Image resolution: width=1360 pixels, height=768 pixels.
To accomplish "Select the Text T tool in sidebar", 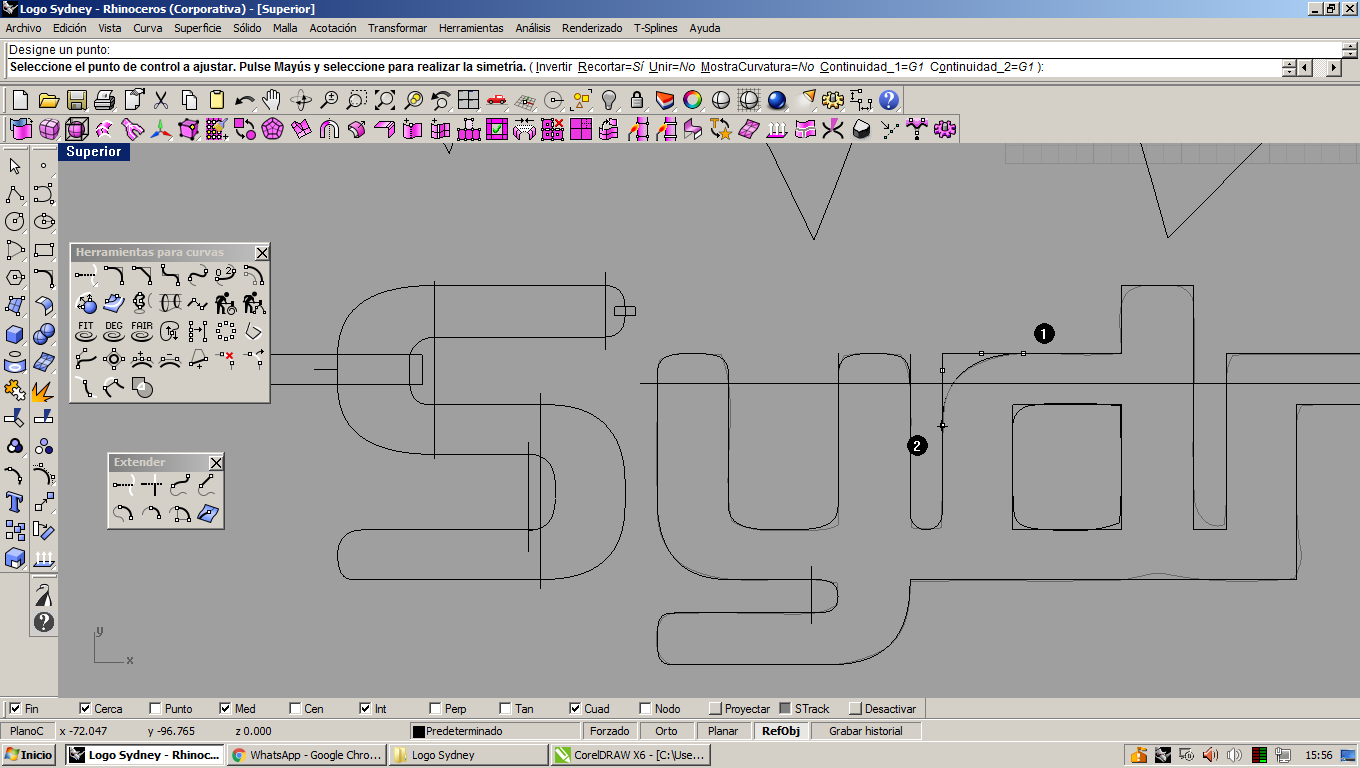I will tap(15, 502).
